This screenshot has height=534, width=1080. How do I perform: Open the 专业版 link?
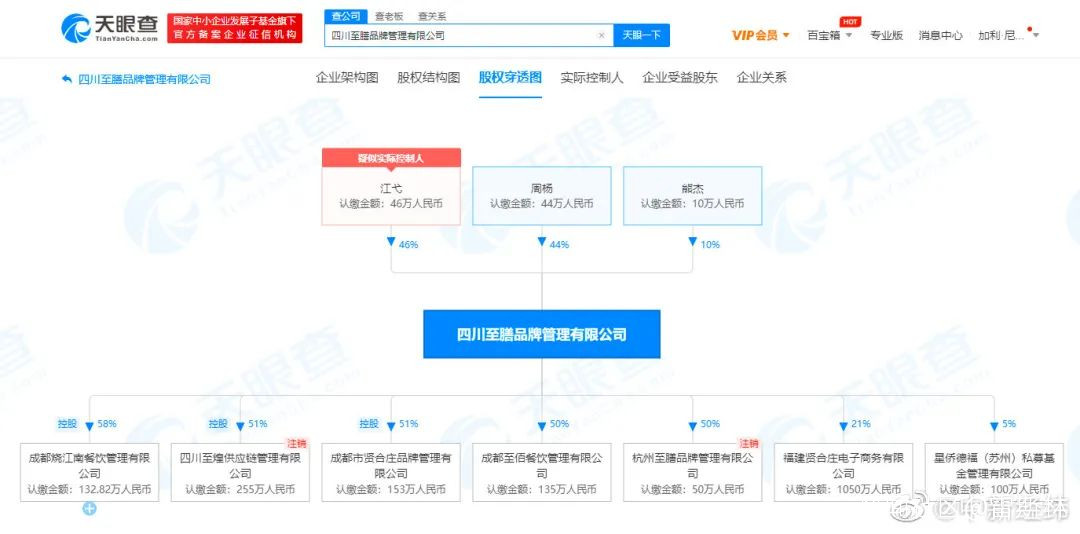(886, 35)
